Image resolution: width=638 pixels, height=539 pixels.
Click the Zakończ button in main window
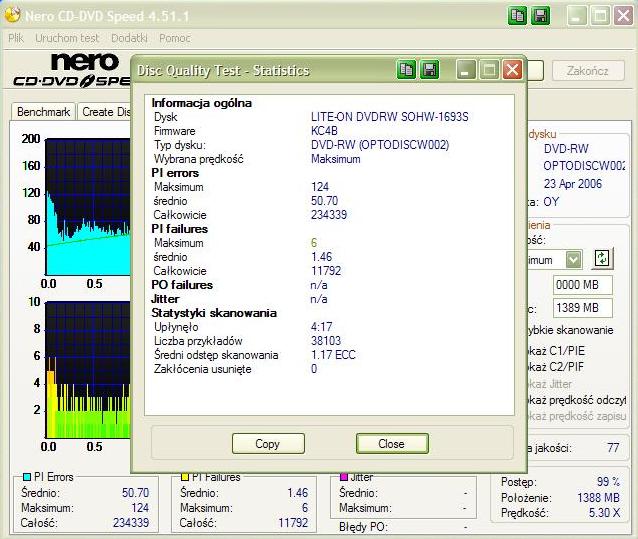click(588, 71)
